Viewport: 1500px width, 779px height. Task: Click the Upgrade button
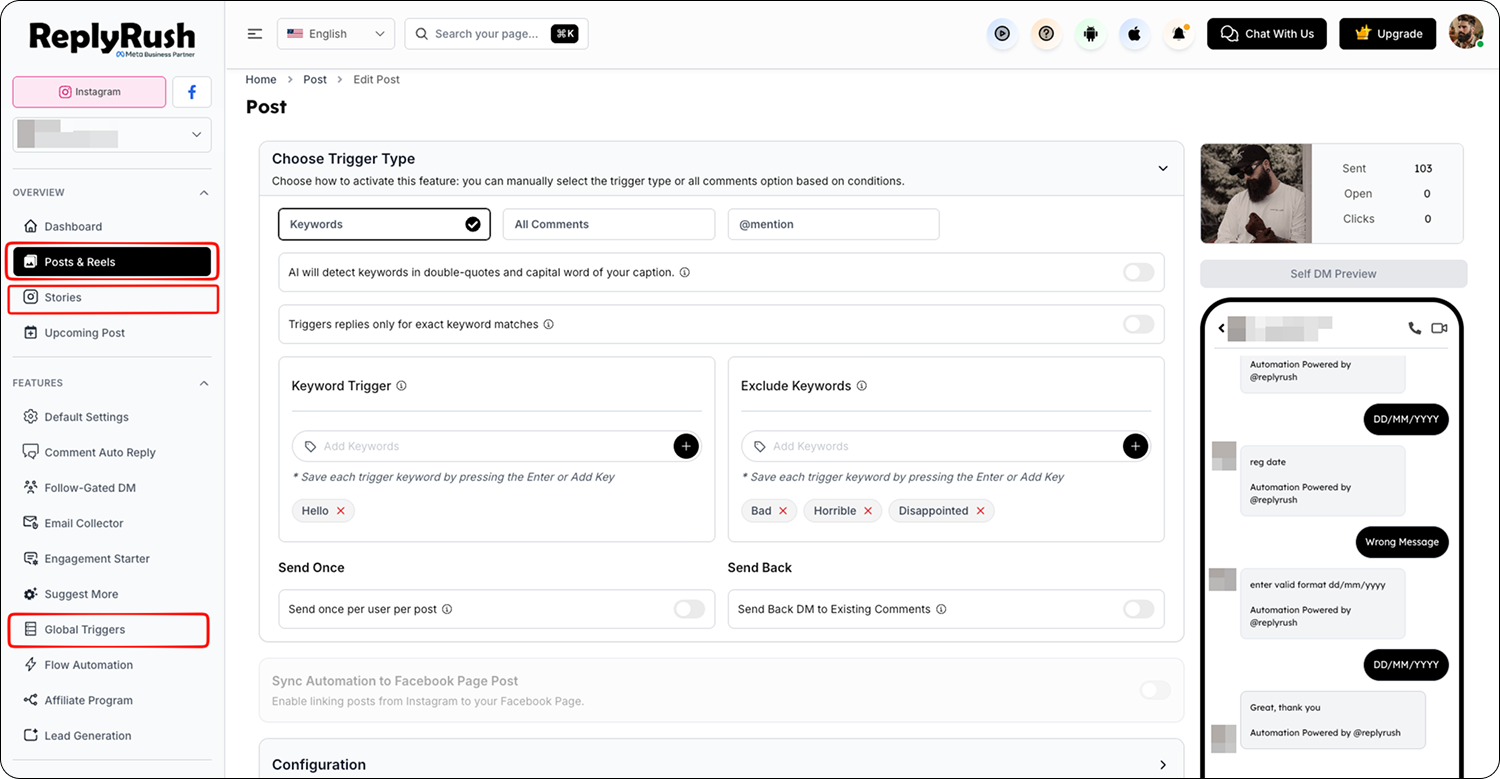click(1388, 34)
